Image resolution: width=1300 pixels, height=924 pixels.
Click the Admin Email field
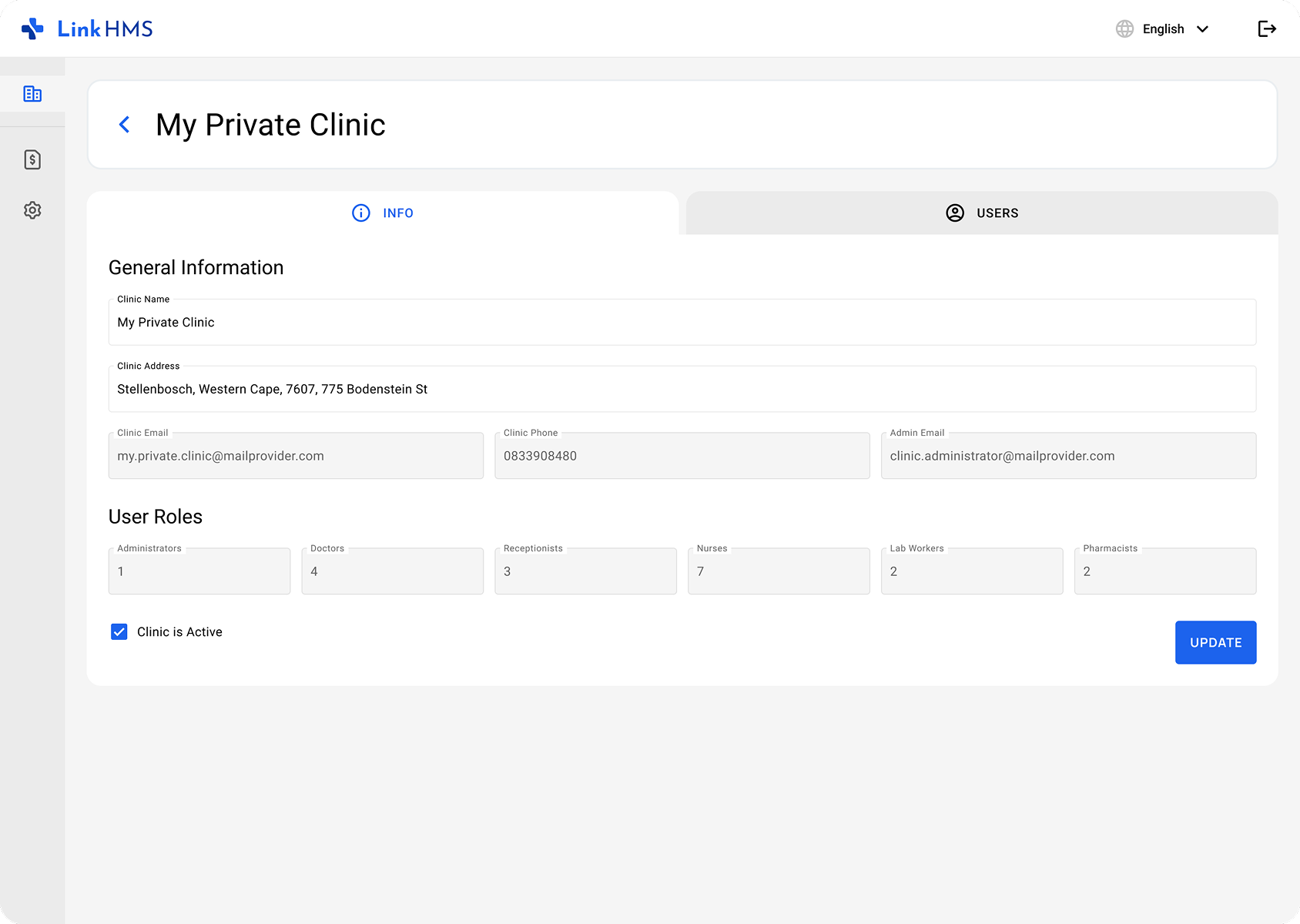1068,456
